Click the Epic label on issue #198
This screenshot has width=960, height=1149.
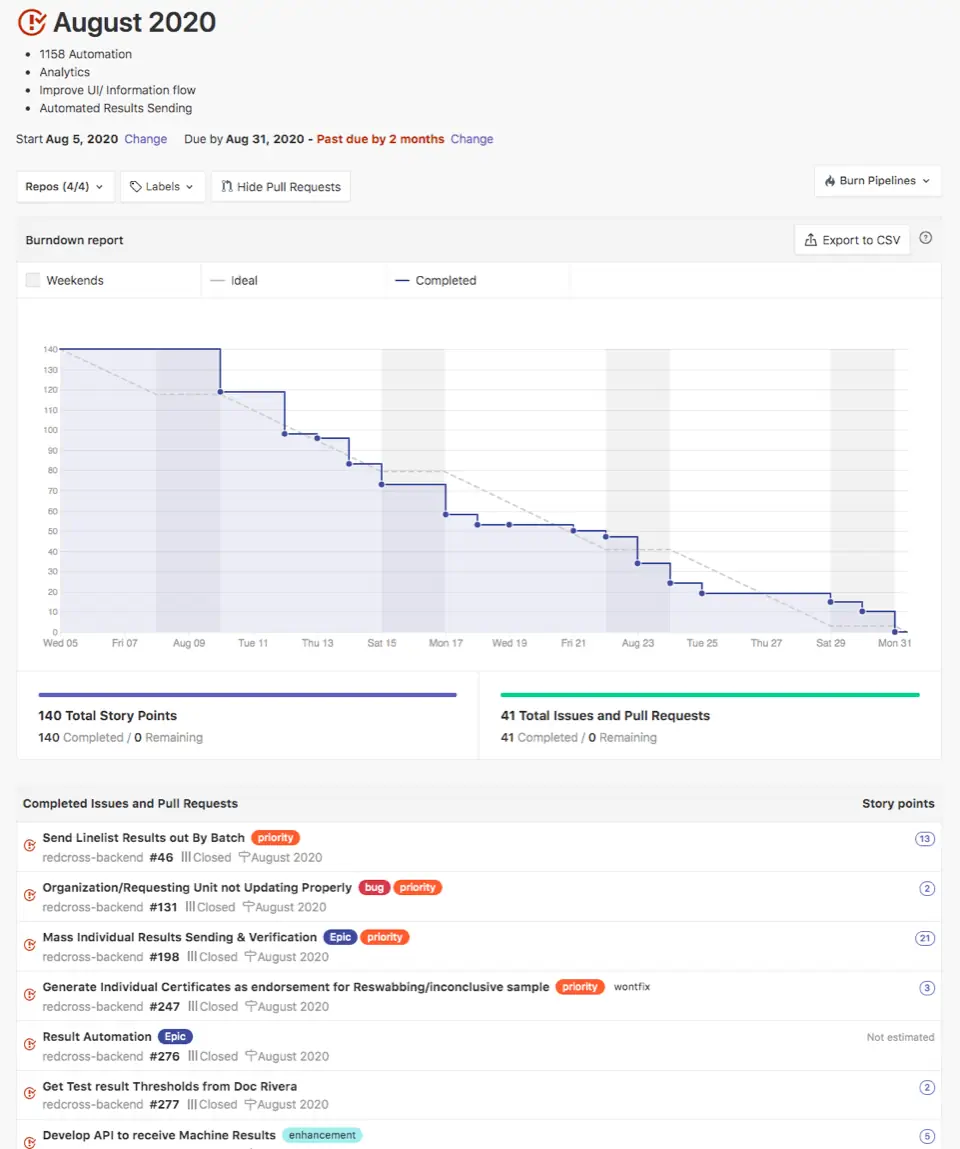pos(340,937)
